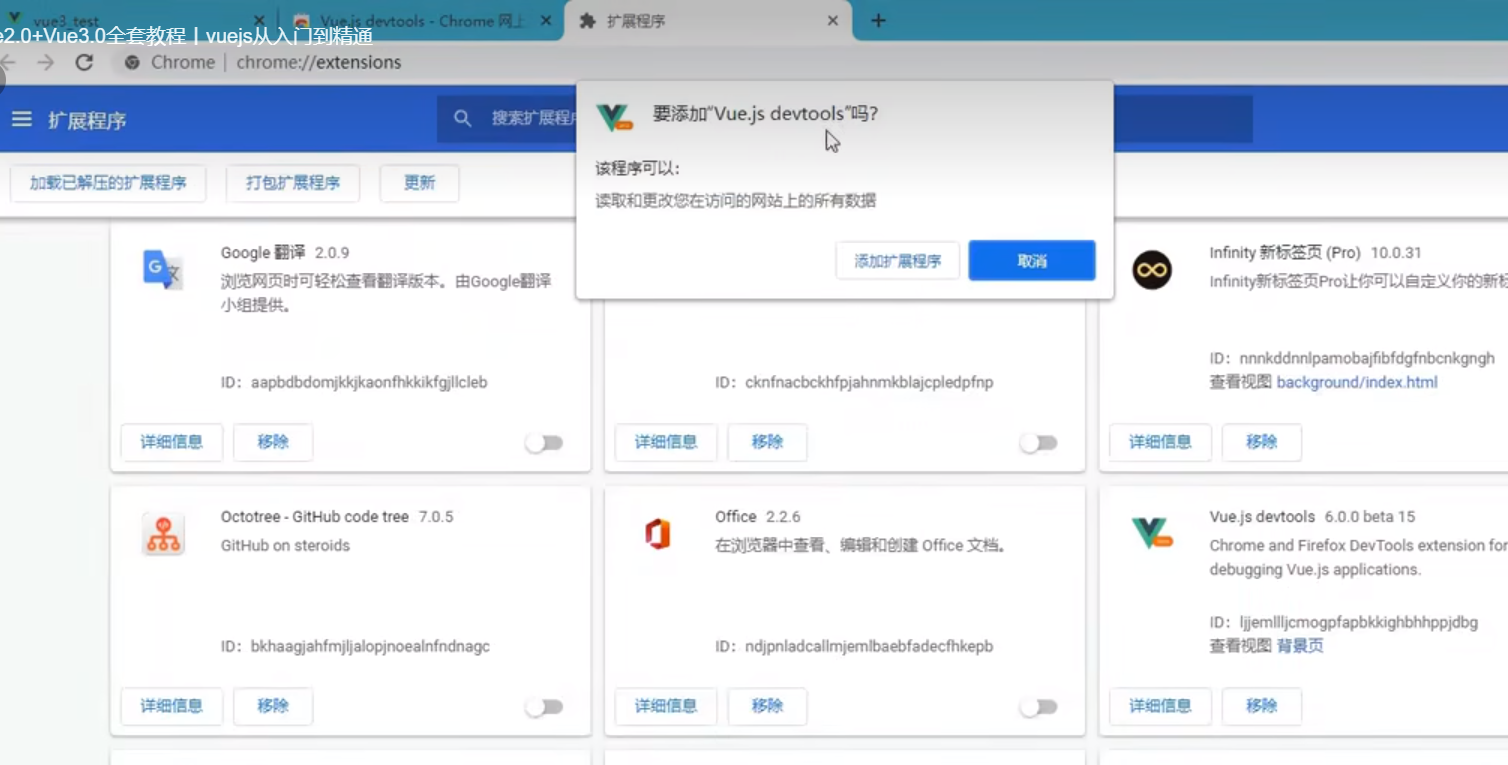The height and width of the screenshot is (765, 1508).
Task: Click the 在浏览器中查看、编辑和创建 Office 文档 description
Action: click(861, 546)
